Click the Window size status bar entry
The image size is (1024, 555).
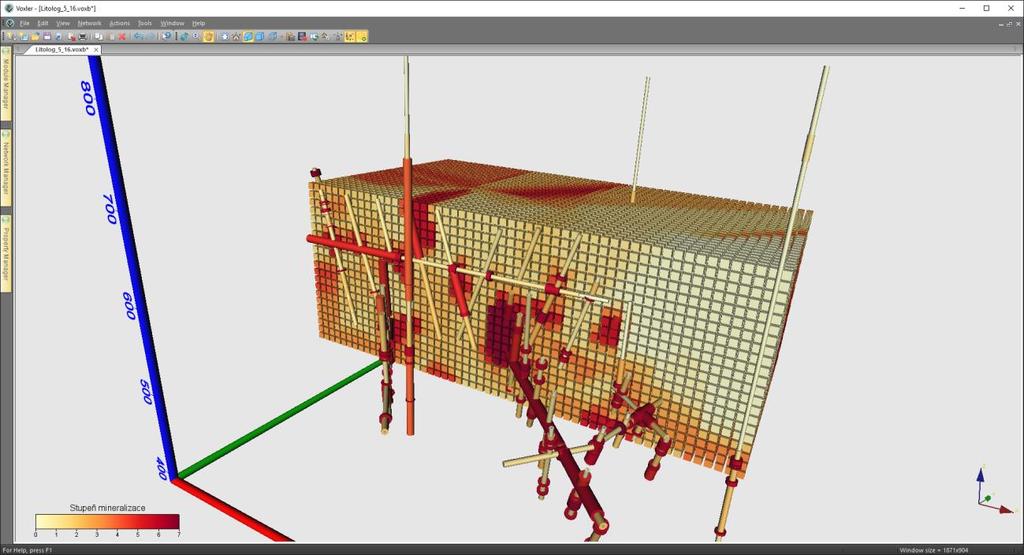pos(934,550)
